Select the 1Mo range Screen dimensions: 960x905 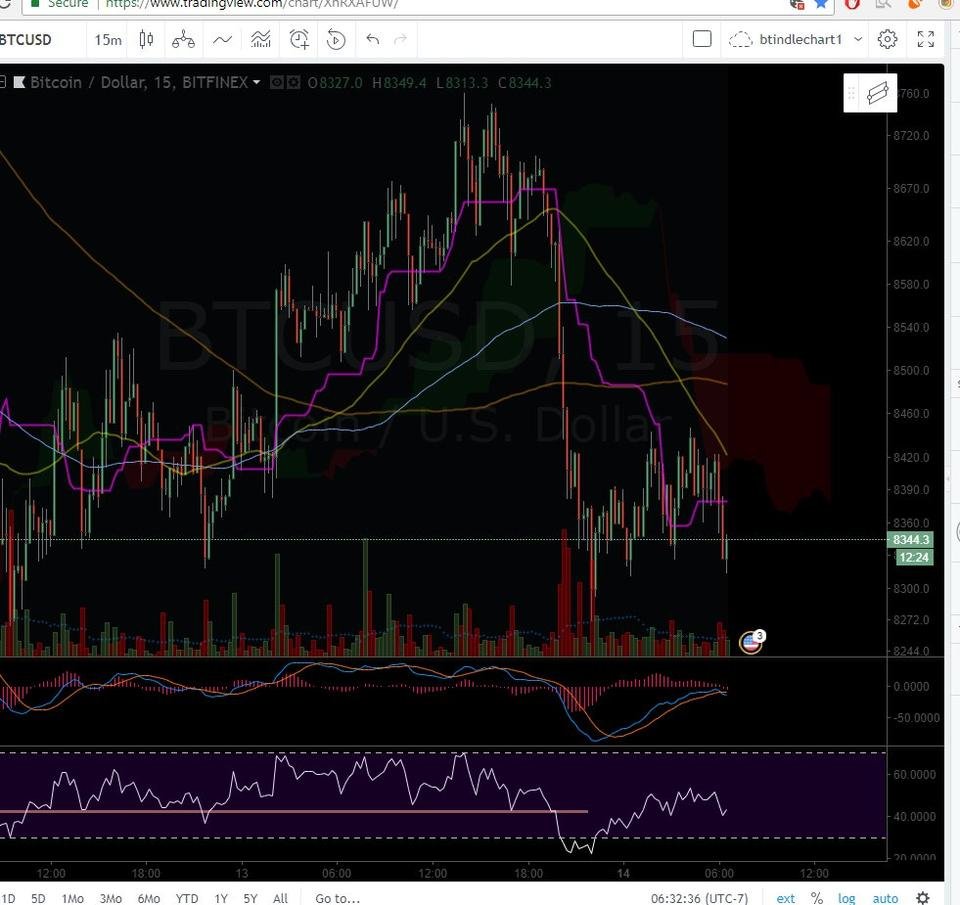[x=72, y=898]
